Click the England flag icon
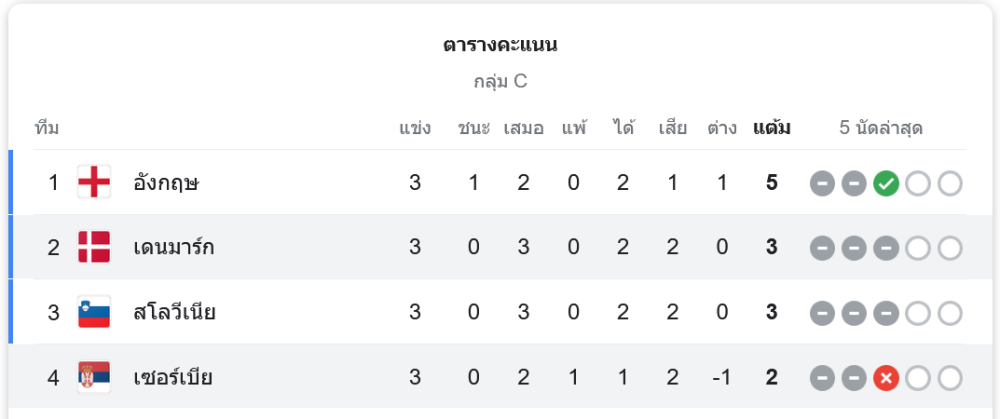 click(x=94, y=183)
